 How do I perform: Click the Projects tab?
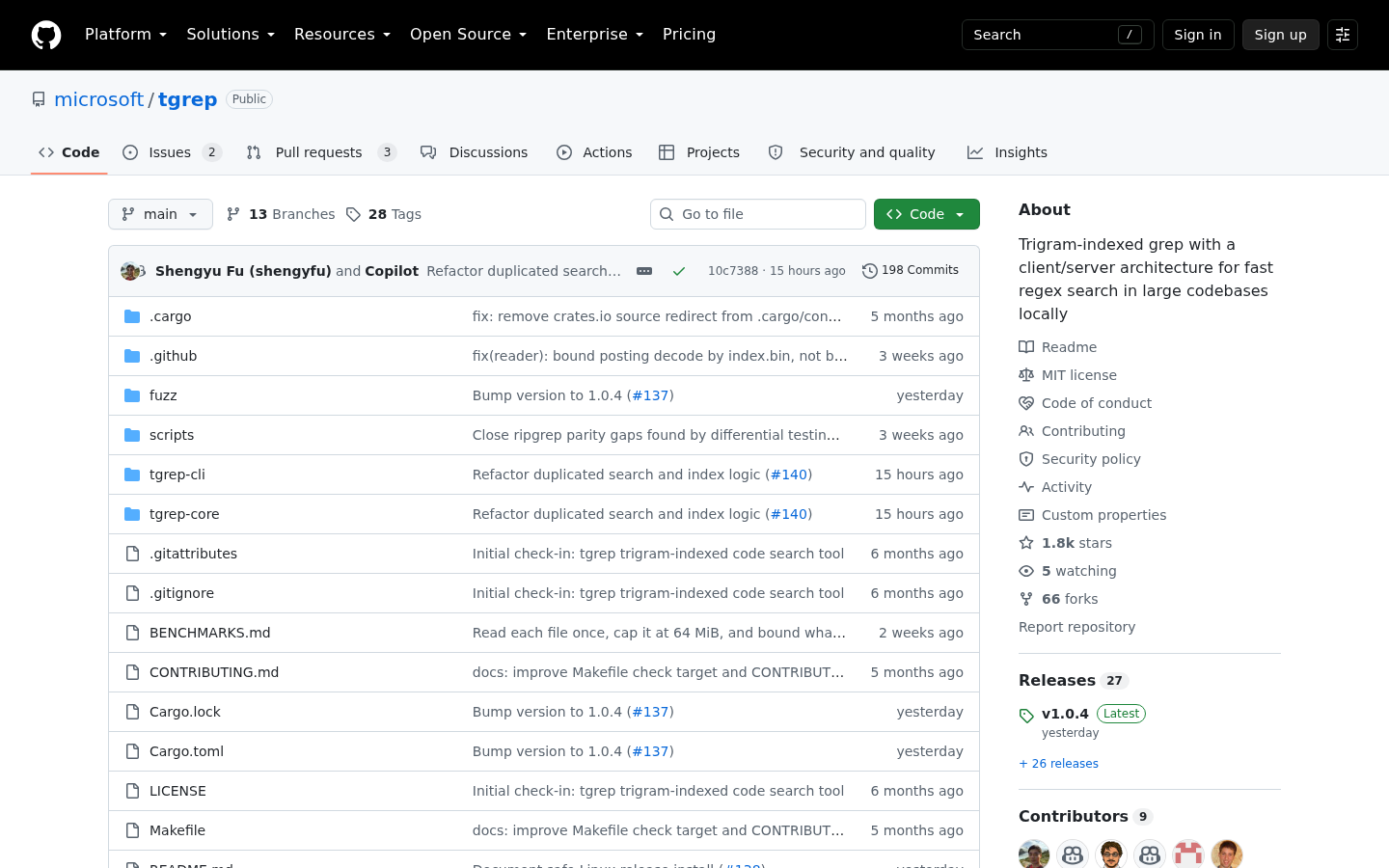699,152
